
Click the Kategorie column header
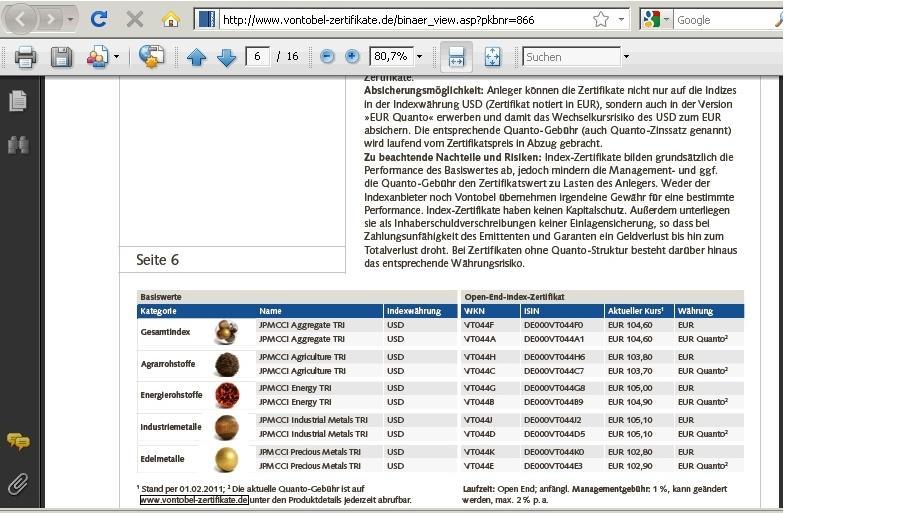158,311
